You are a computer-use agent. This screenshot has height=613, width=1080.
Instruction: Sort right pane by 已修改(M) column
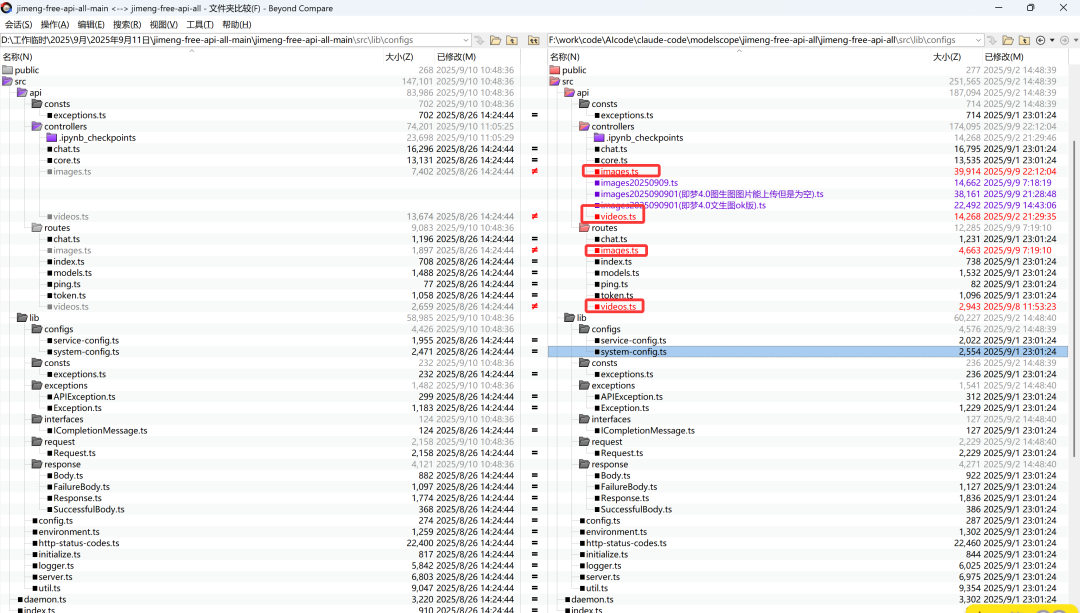(x=1004, y=56)
